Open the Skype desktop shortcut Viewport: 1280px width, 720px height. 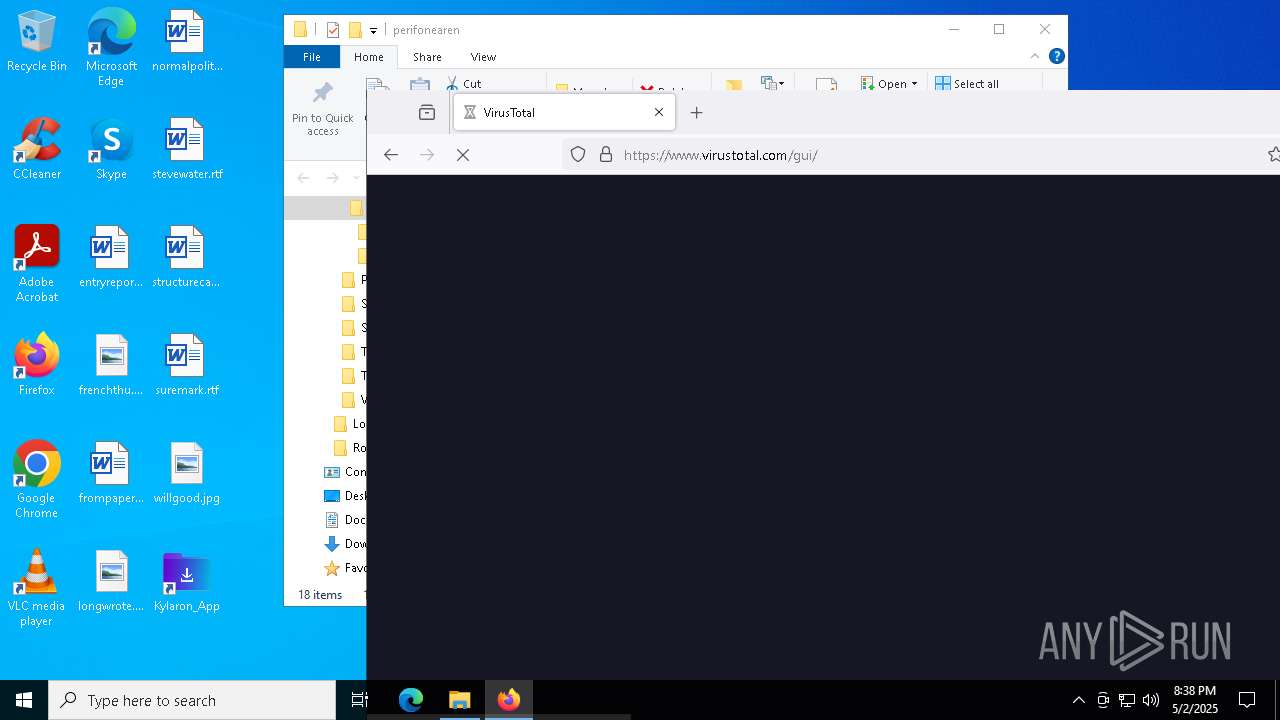point(111,150)
